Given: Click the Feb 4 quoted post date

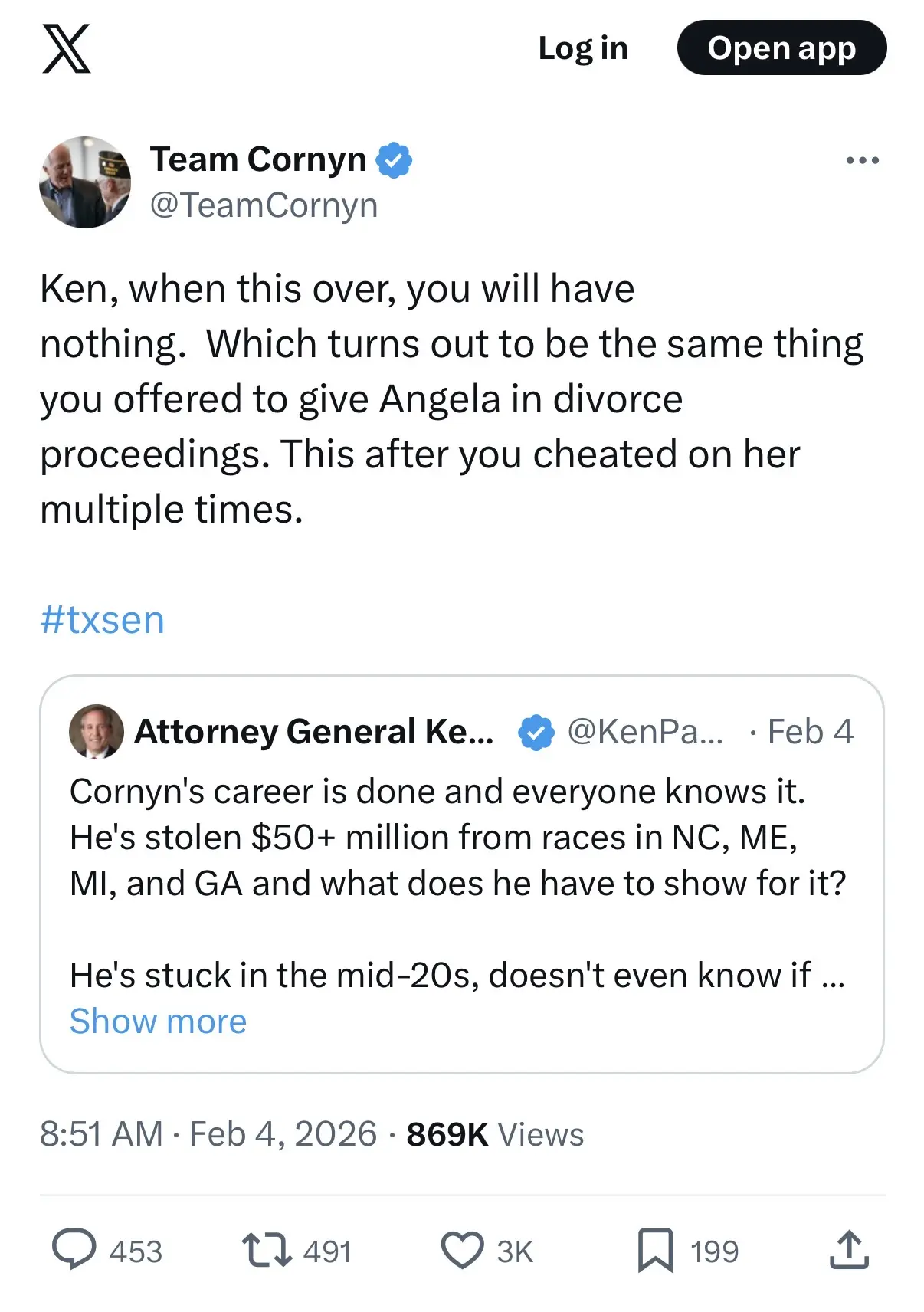Looking at the screenshot, I should (810, 732).
